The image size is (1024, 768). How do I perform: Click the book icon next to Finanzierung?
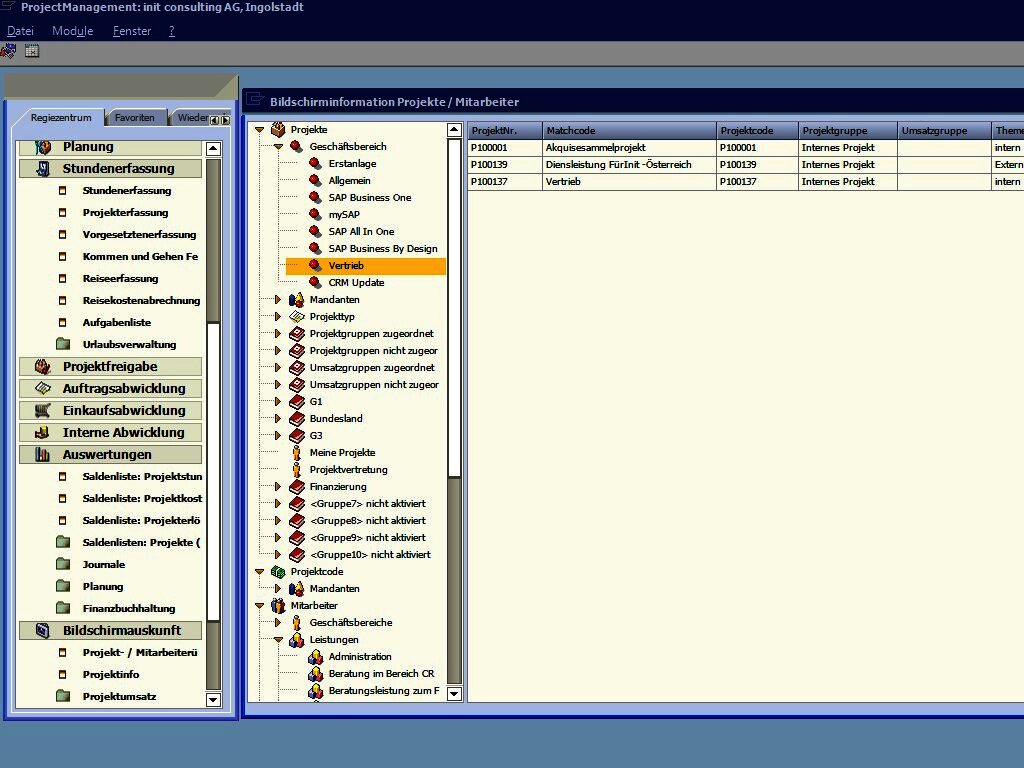tap(297, 487)
